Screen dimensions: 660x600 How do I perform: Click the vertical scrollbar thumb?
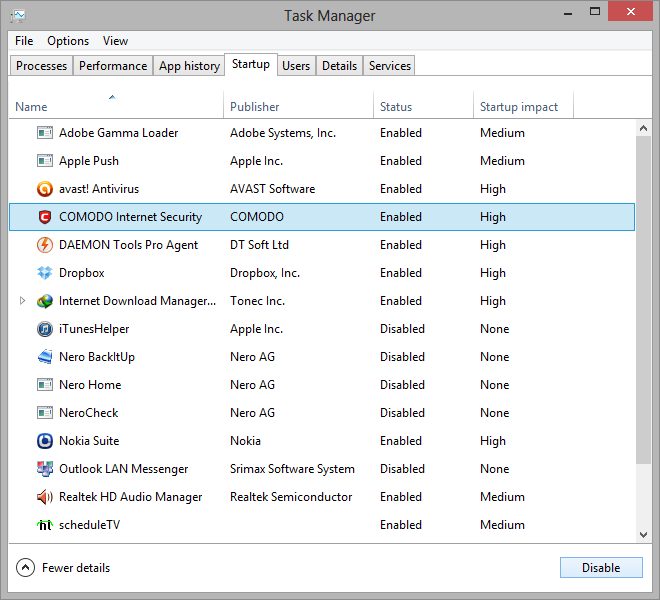[x=643, y=300]
